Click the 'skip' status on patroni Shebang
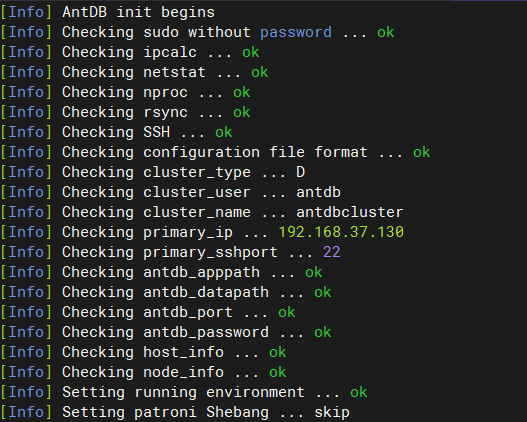This screenshot has width=527, height=422. (x=332, y=413)
